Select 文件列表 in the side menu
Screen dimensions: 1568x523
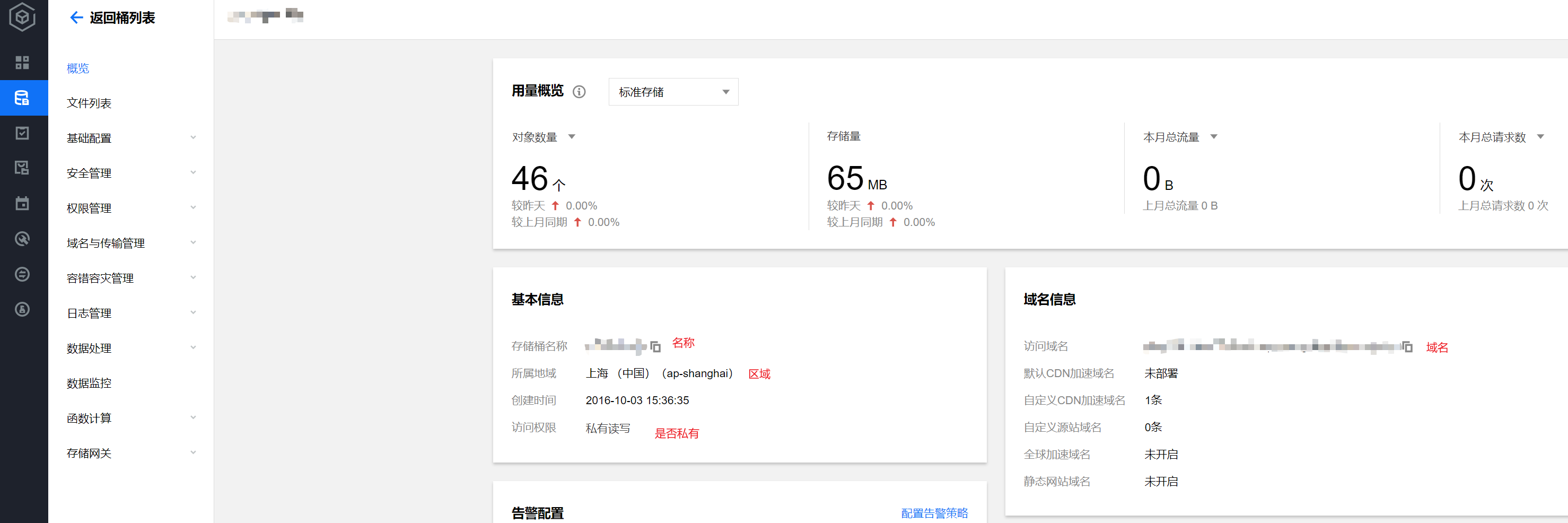point(89,103)
